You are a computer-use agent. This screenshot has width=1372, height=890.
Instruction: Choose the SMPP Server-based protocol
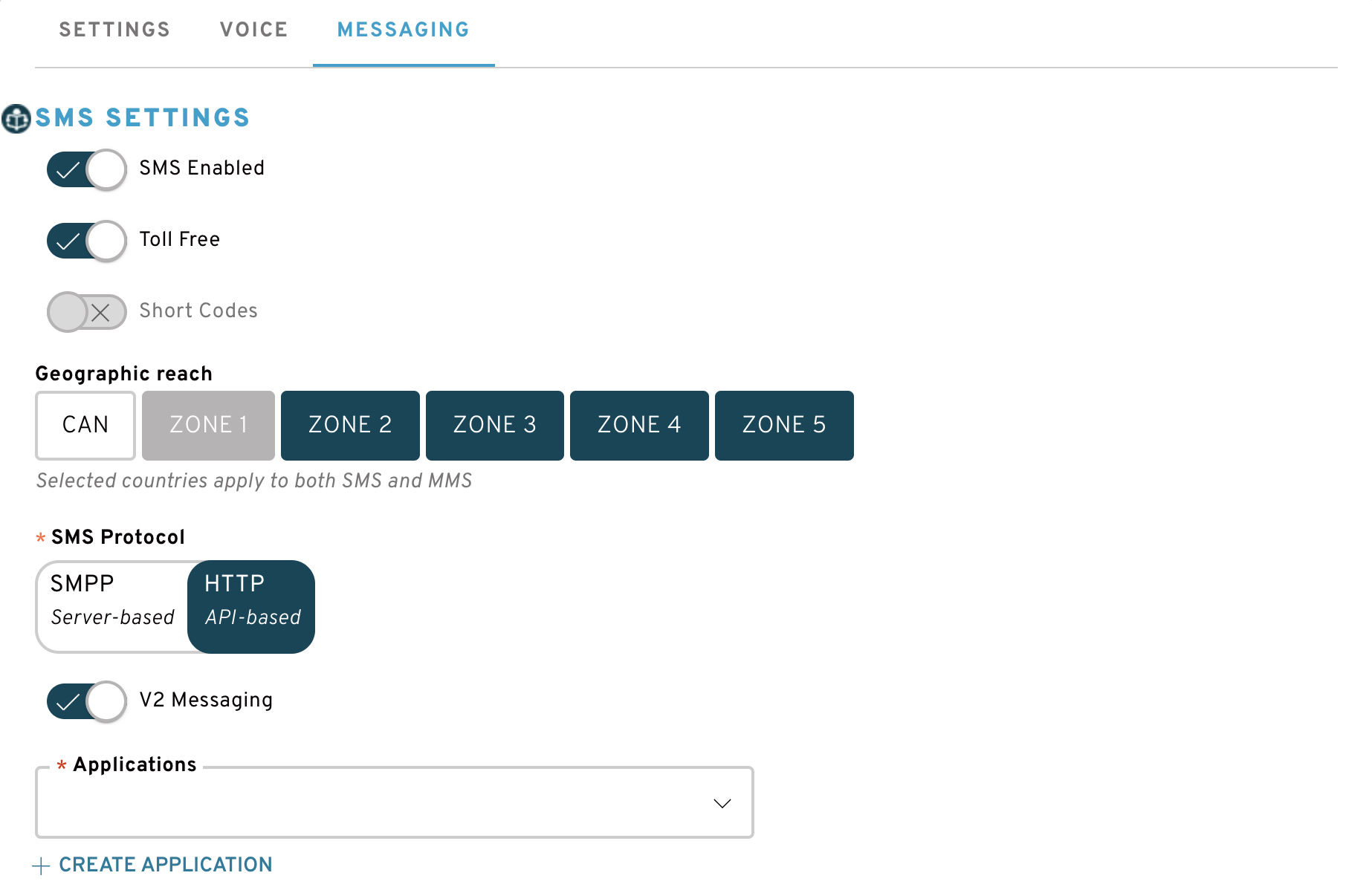point(112,607)
